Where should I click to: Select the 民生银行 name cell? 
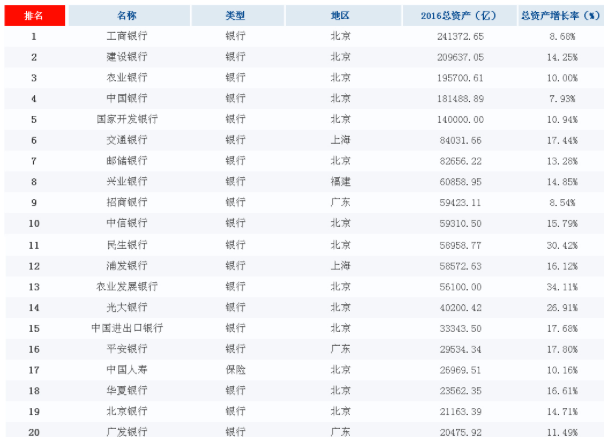pyautogui.click(x=127, y=245)
